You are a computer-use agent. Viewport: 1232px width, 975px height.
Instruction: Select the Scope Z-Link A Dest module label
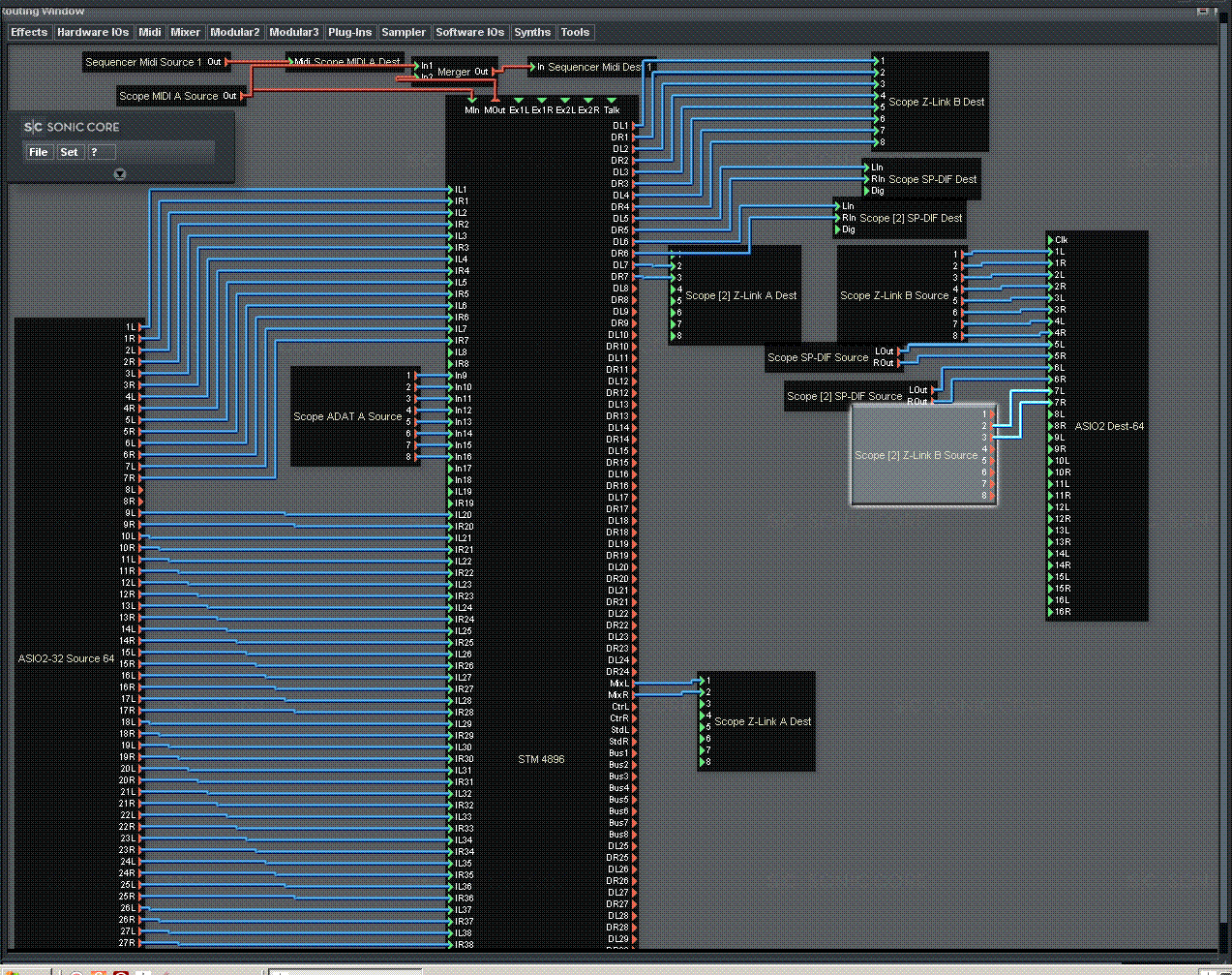coord(763,721)
